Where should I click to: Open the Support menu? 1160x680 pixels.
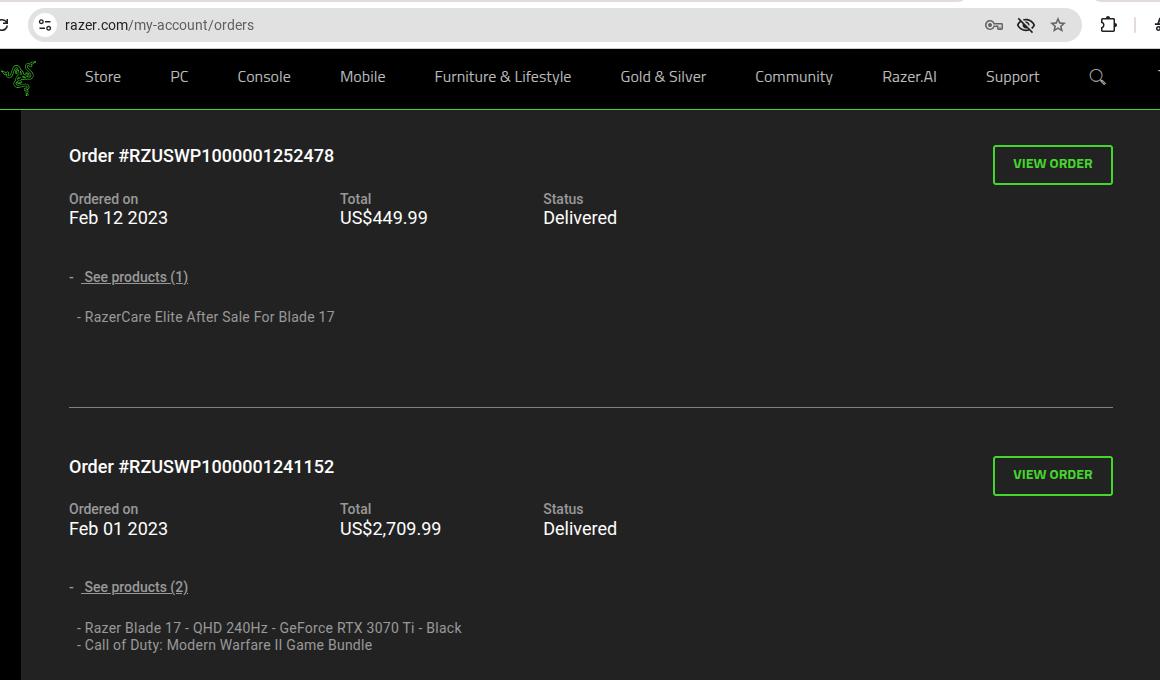(x=1012, y=77)
